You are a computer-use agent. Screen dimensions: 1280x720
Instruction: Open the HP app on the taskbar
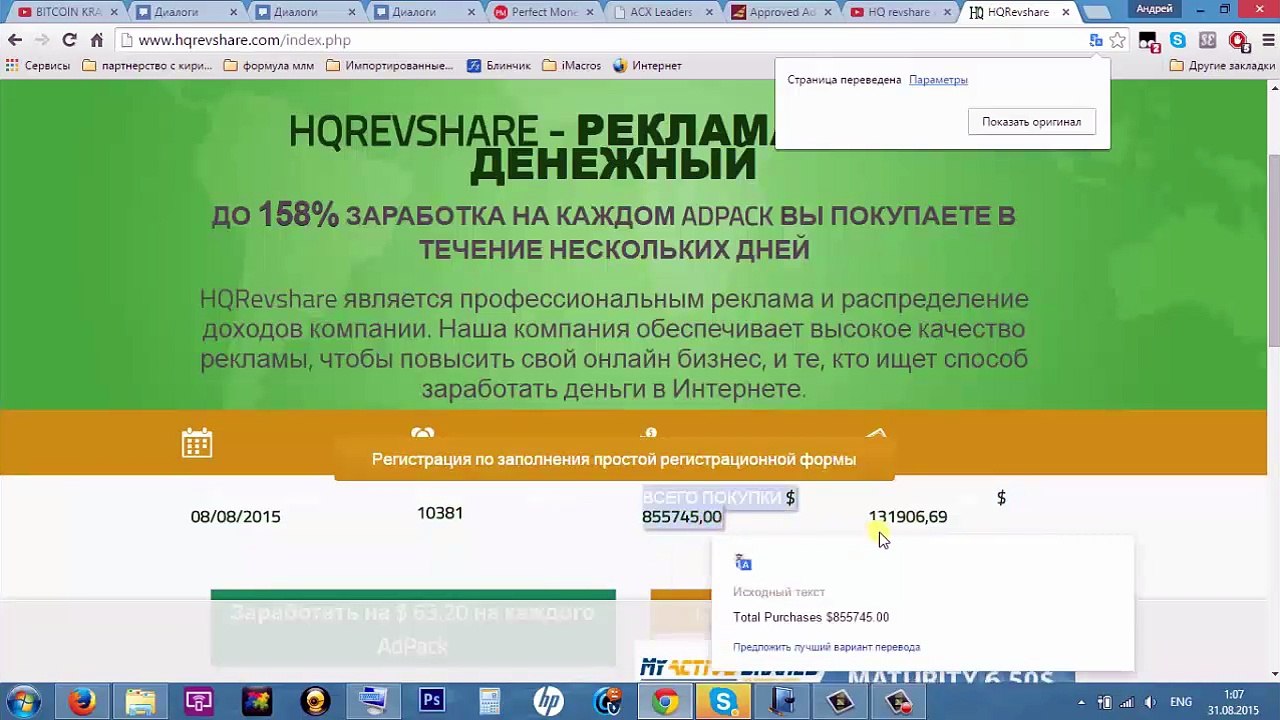tap(548, 701)
